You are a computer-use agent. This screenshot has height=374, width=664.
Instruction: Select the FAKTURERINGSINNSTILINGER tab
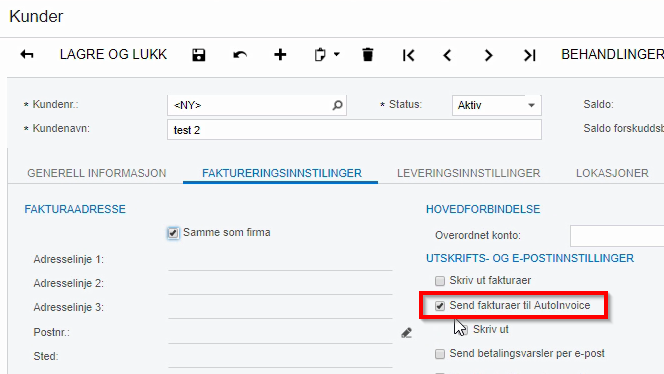pos(282,173)
